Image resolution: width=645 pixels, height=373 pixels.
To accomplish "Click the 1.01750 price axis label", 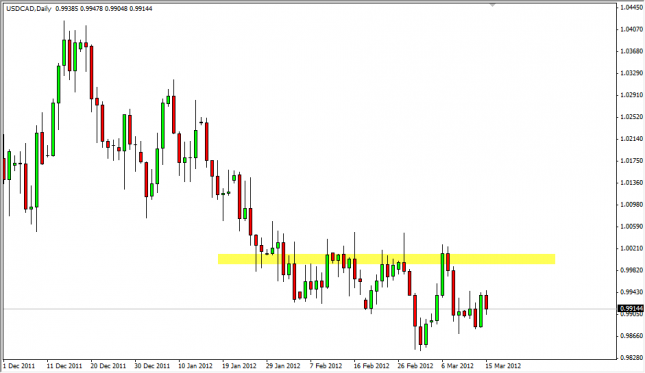I will click(x=631, y=160).
